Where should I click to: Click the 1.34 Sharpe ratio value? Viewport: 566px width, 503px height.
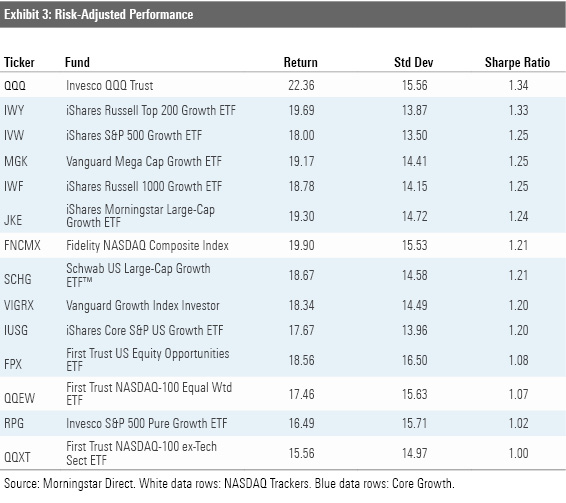(518, 86)
